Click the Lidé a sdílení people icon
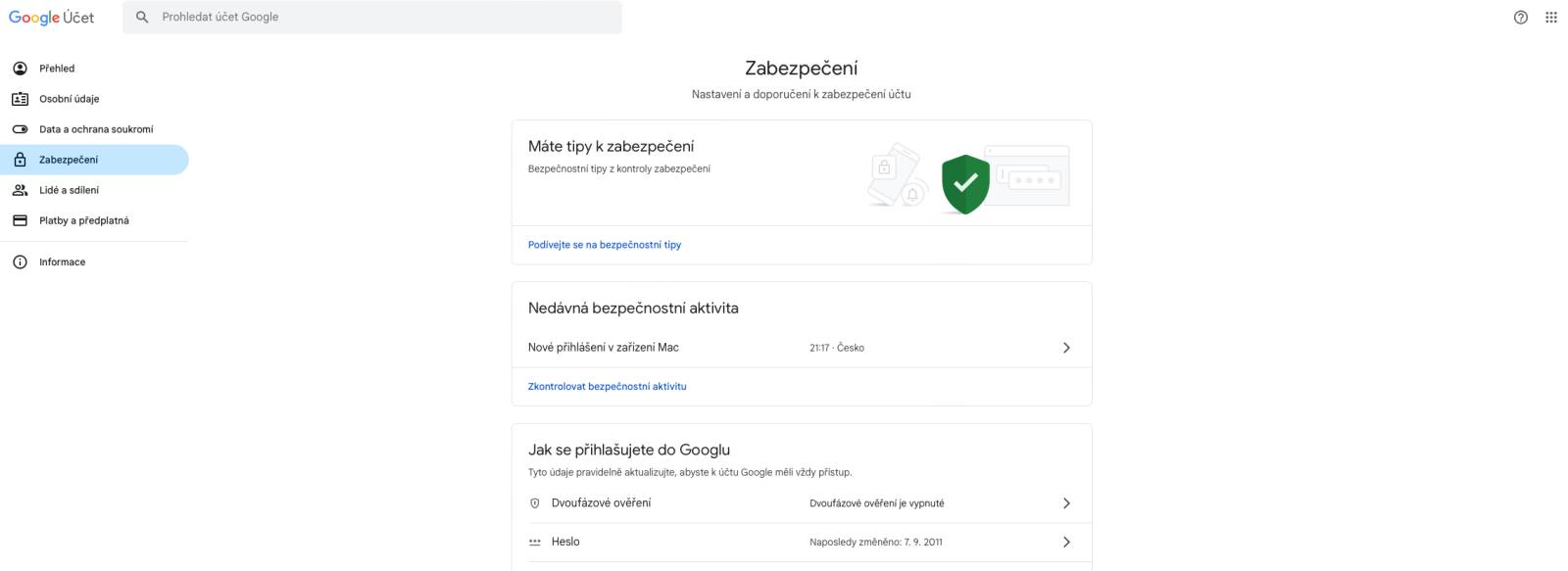Viewport: 1568px width, 571px height. point(20,190)
